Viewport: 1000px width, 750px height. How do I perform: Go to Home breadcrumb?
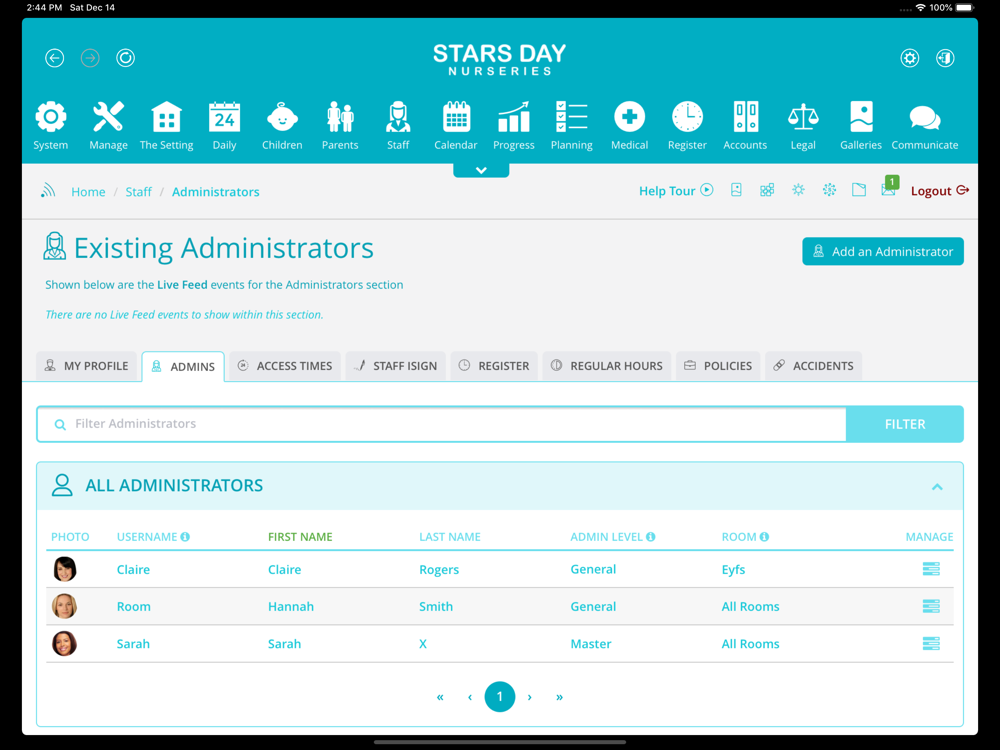(88, 192)
